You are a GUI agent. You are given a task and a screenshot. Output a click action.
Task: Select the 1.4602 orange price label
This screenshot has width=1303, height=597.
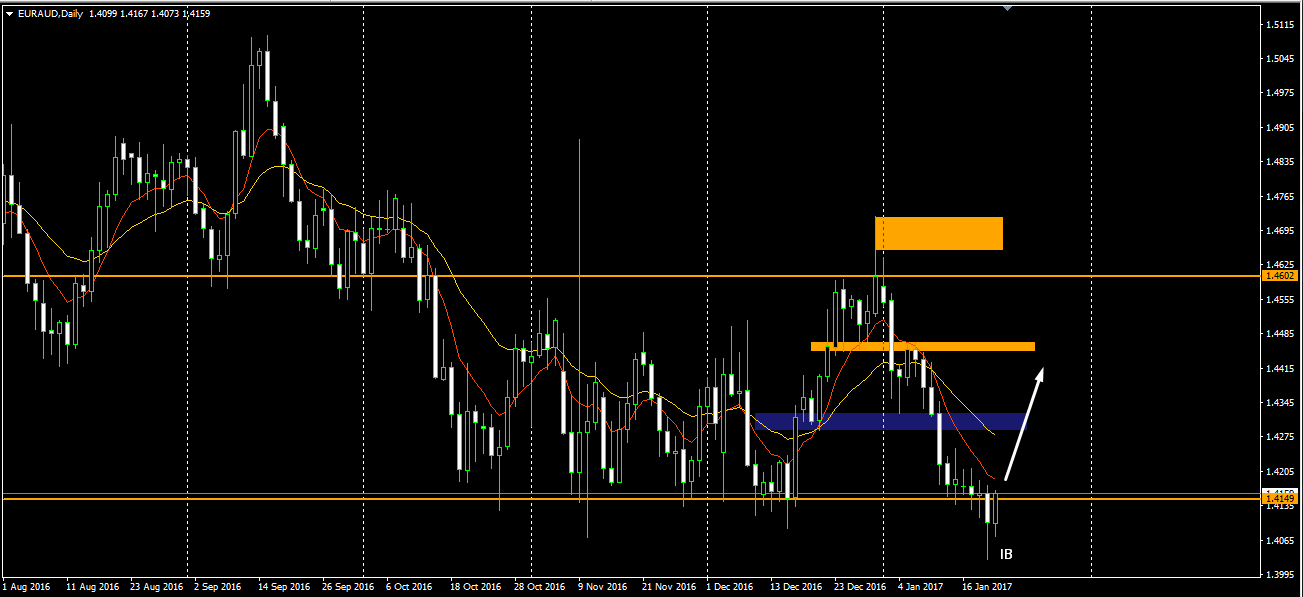[1280, 275]
